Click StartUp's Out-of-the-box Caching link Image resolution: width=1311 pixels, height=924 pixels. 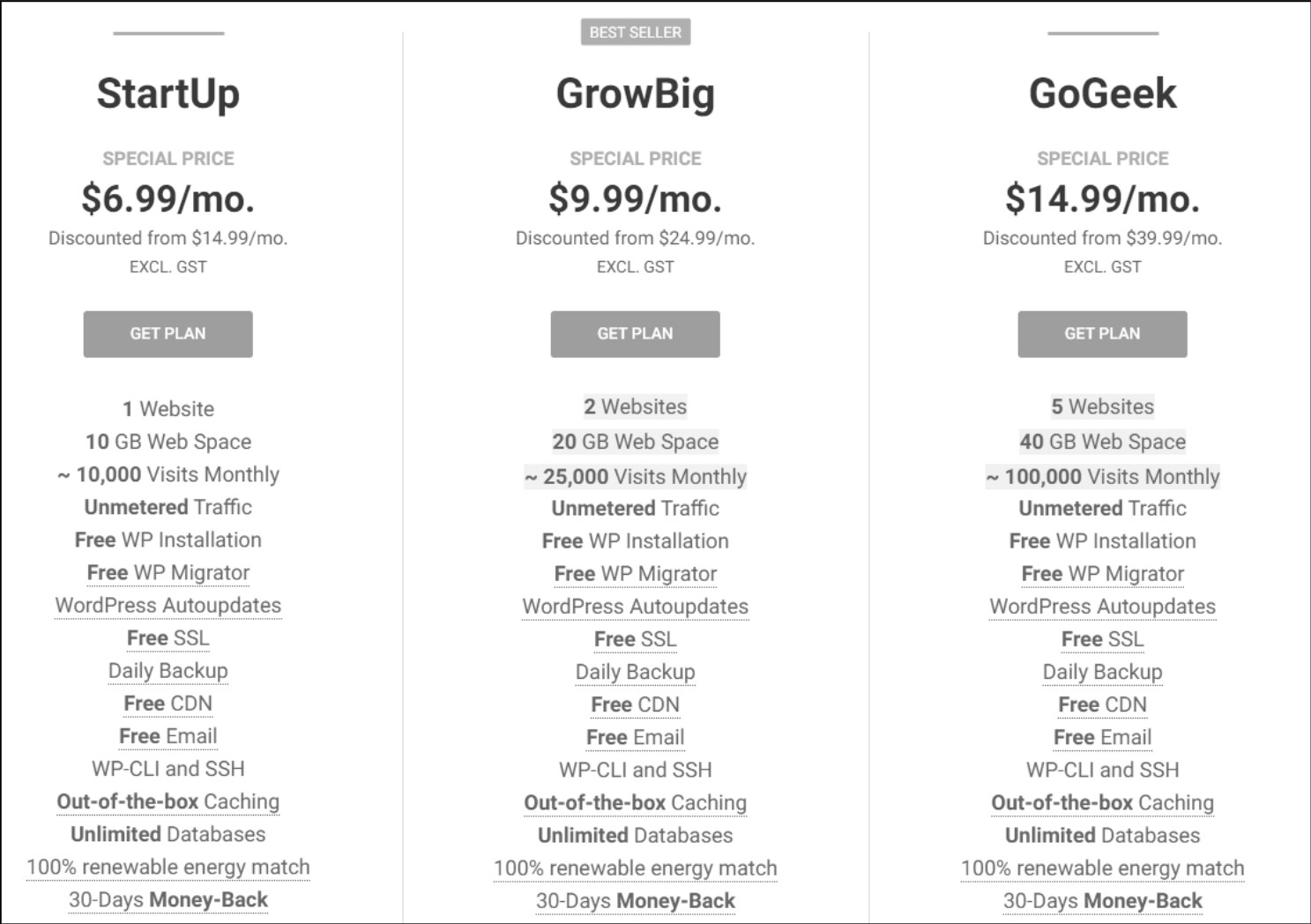pyautogui.click(x=168, y=801)
